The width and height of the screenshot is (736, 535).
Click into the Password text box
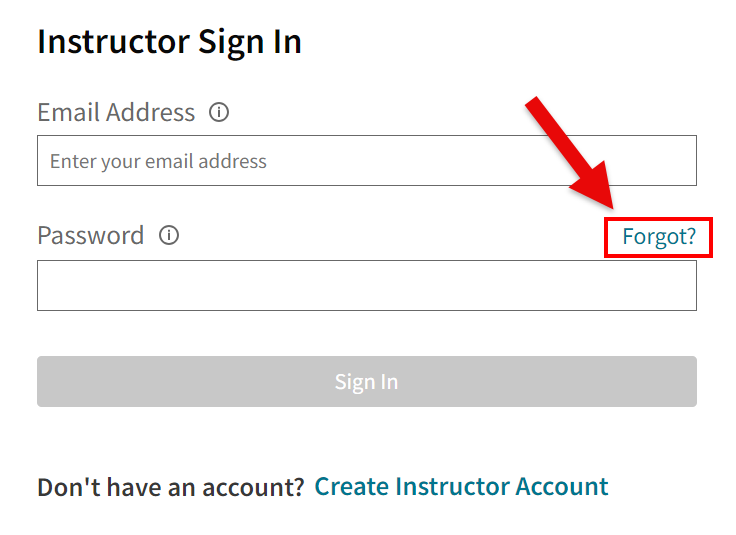(366, 285)
